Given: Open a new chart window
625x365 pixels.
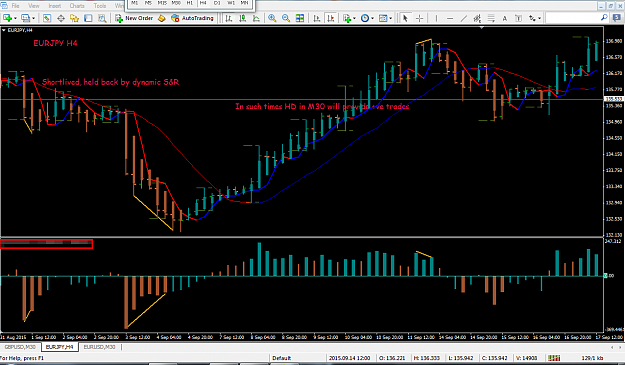Looking at the screenshot, I should click(x=7, y=18).
